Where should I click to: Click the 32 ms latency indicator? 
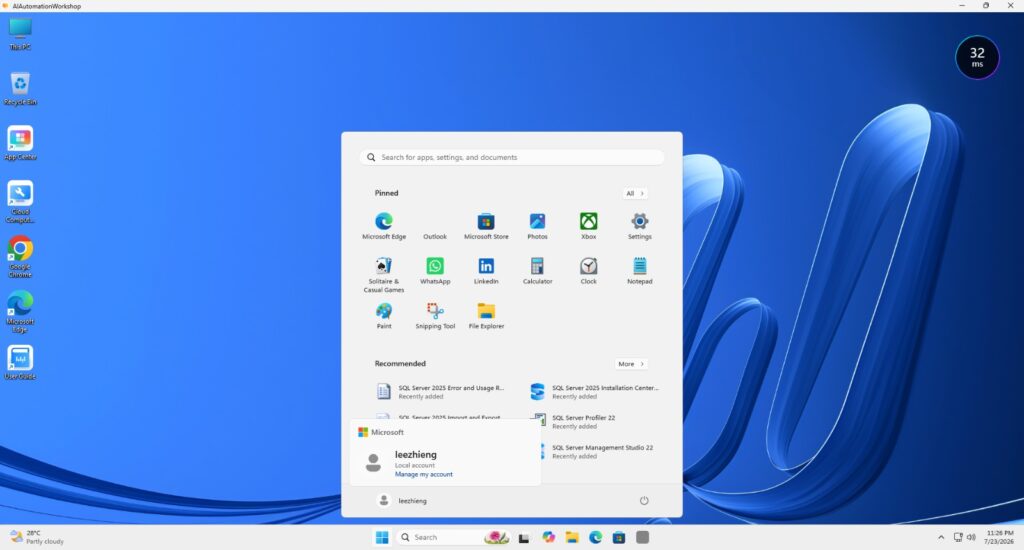(x=977, y=57)
